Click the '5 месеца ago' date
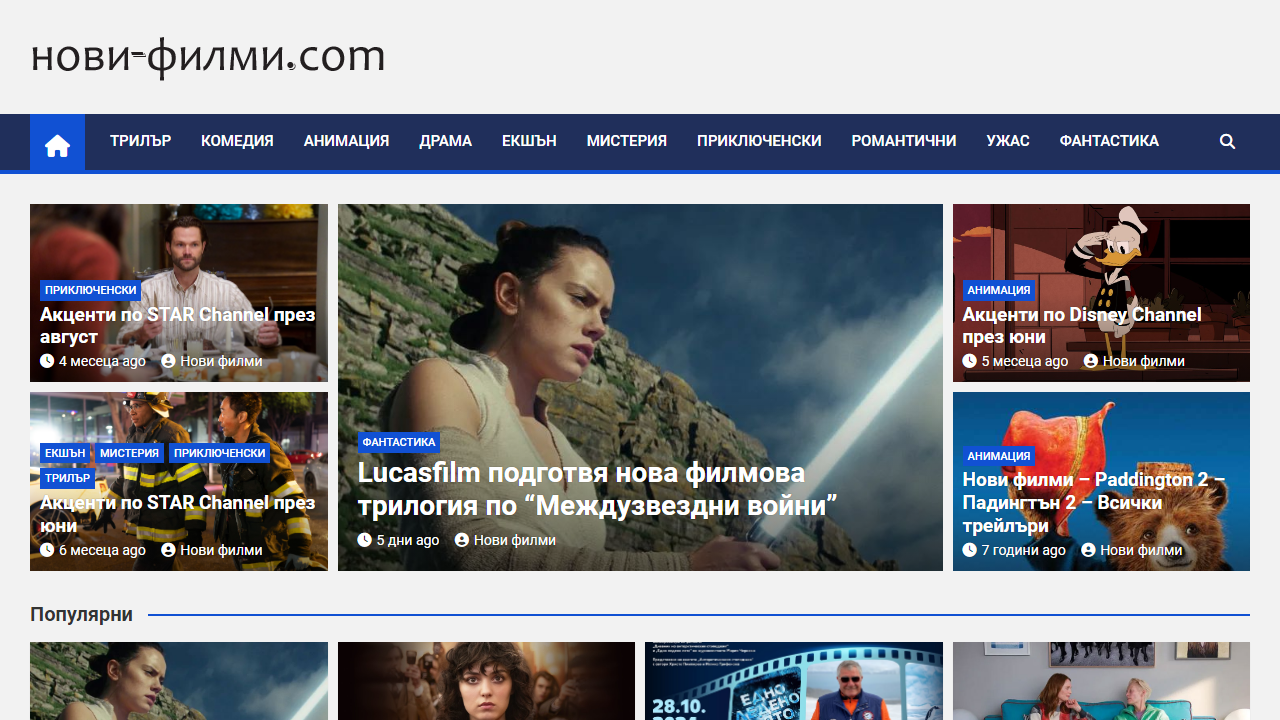The width and height of the screenshot is (1280, 720). [x=1025, y=361]
